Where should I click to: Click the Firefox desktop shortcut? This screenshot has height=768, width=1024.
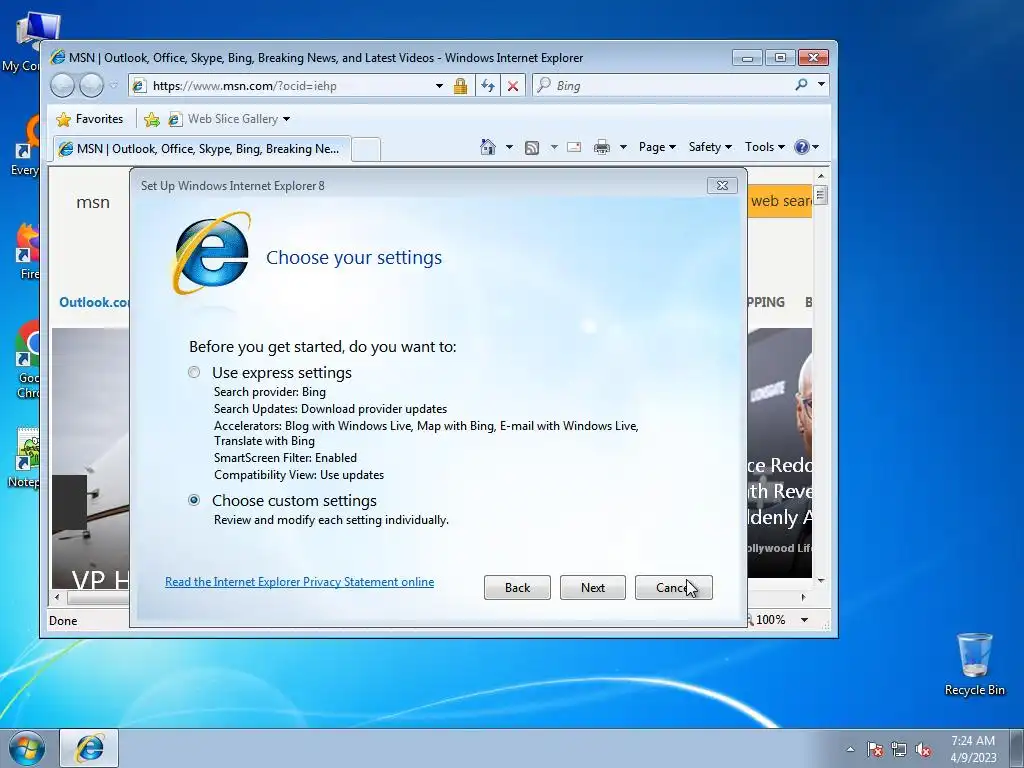27,251
